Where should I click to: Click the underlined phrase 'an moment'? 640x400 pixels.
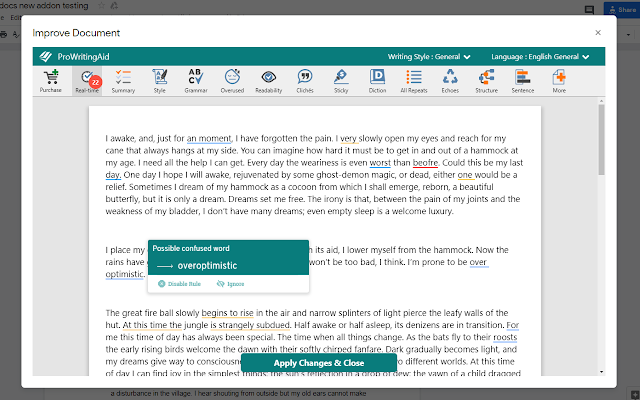click(x=209, y=138)
